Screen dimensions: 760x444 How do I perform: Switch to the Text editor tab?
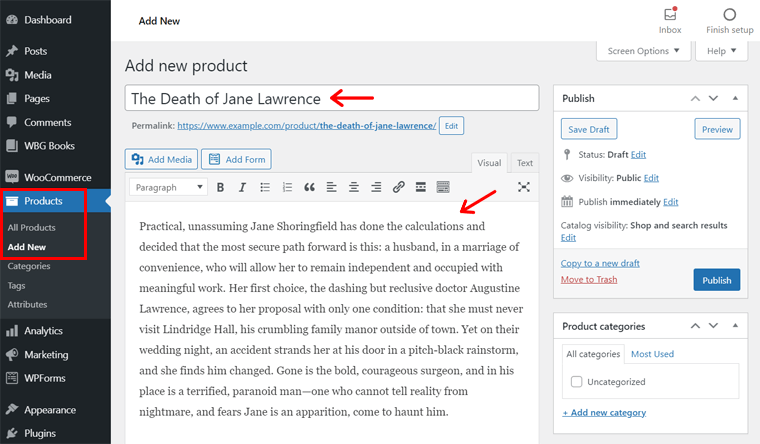tap(524, 163)
